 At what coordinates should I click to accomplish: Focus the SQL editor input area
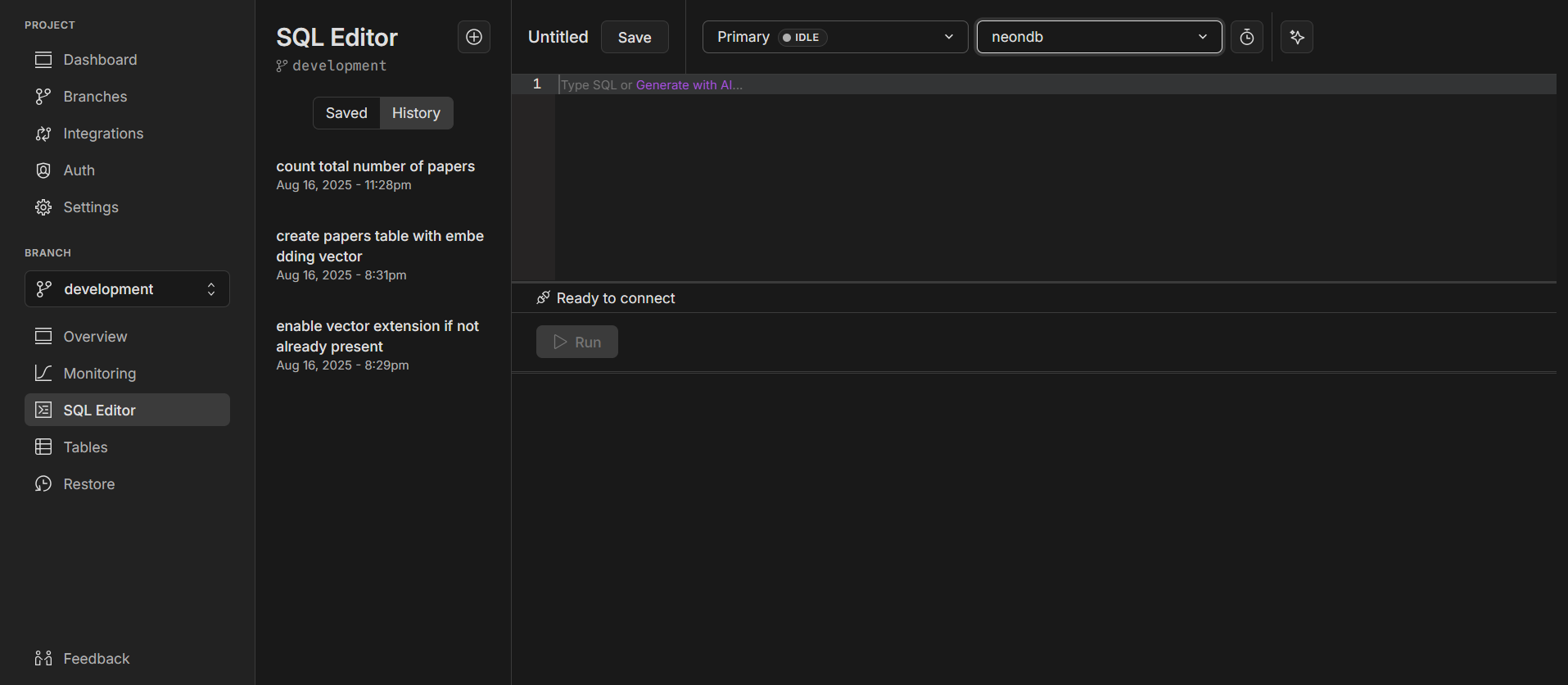coord(1056,176)
